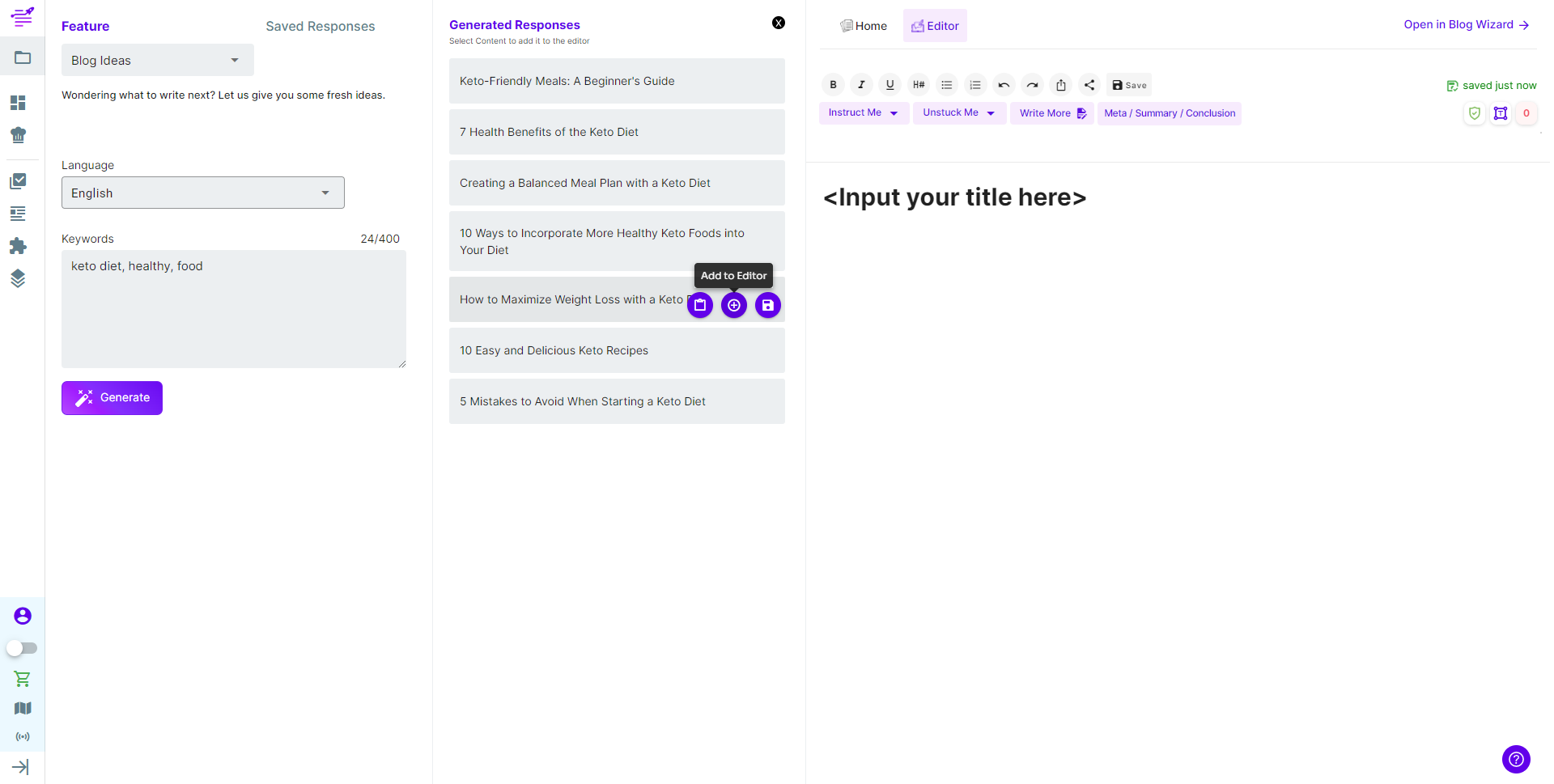The width and height of the screenshot is (1554, 784).
Task: Click the Save button in editor toolbar
Action: 1129,85
